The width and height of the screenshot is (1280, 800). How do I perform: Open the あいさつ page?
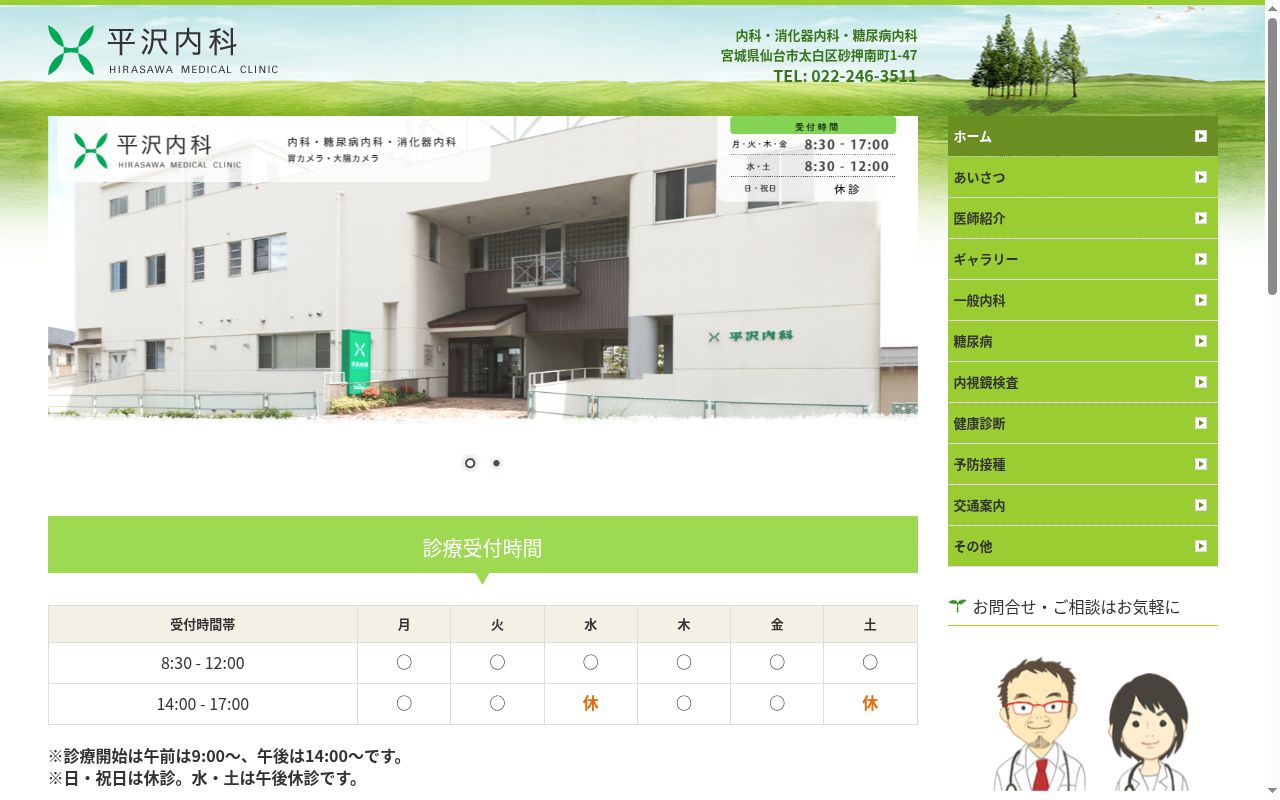coord(1083,177)
